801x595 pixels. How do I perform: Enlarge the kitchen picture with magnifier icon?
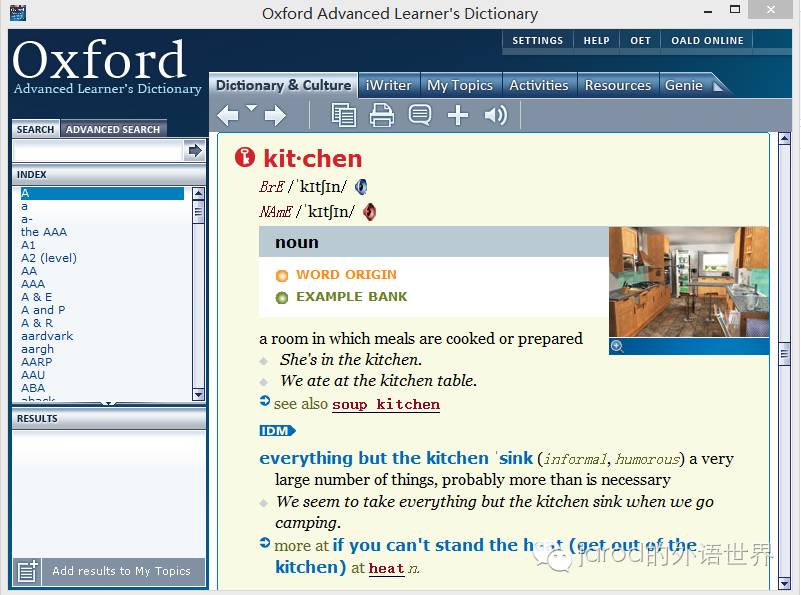(x=617, y=346)
